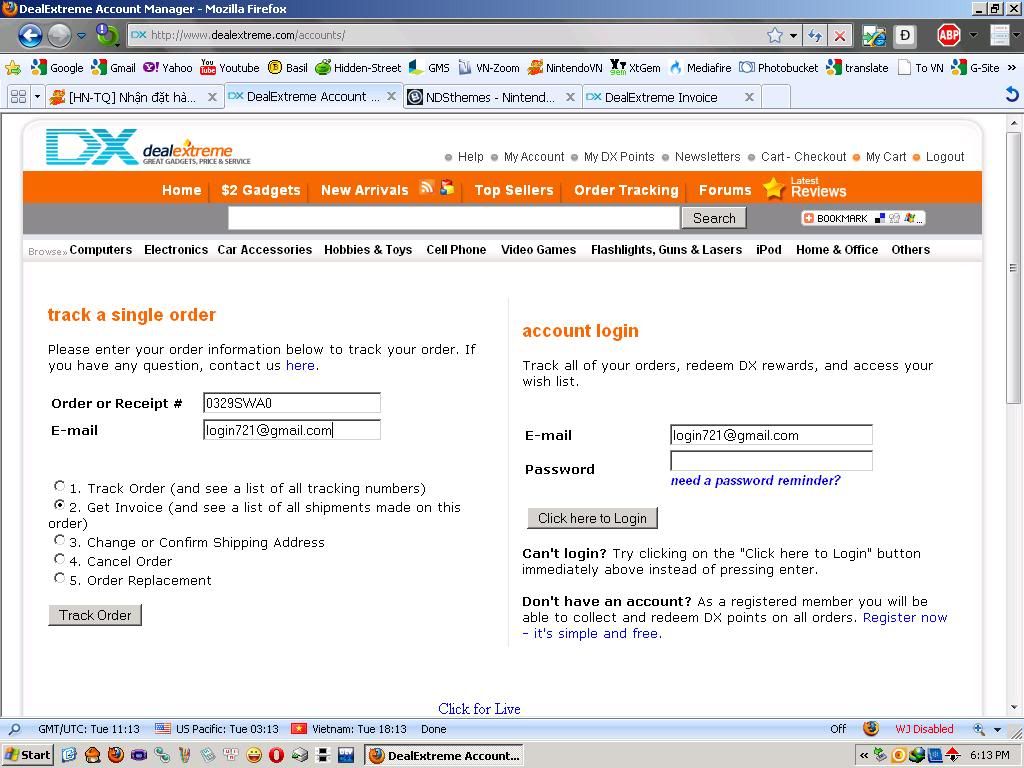The width and height of the screenshot is (1024, 768).
Task: Open the Youtube bookmark
Action: (x=230, y=67)
